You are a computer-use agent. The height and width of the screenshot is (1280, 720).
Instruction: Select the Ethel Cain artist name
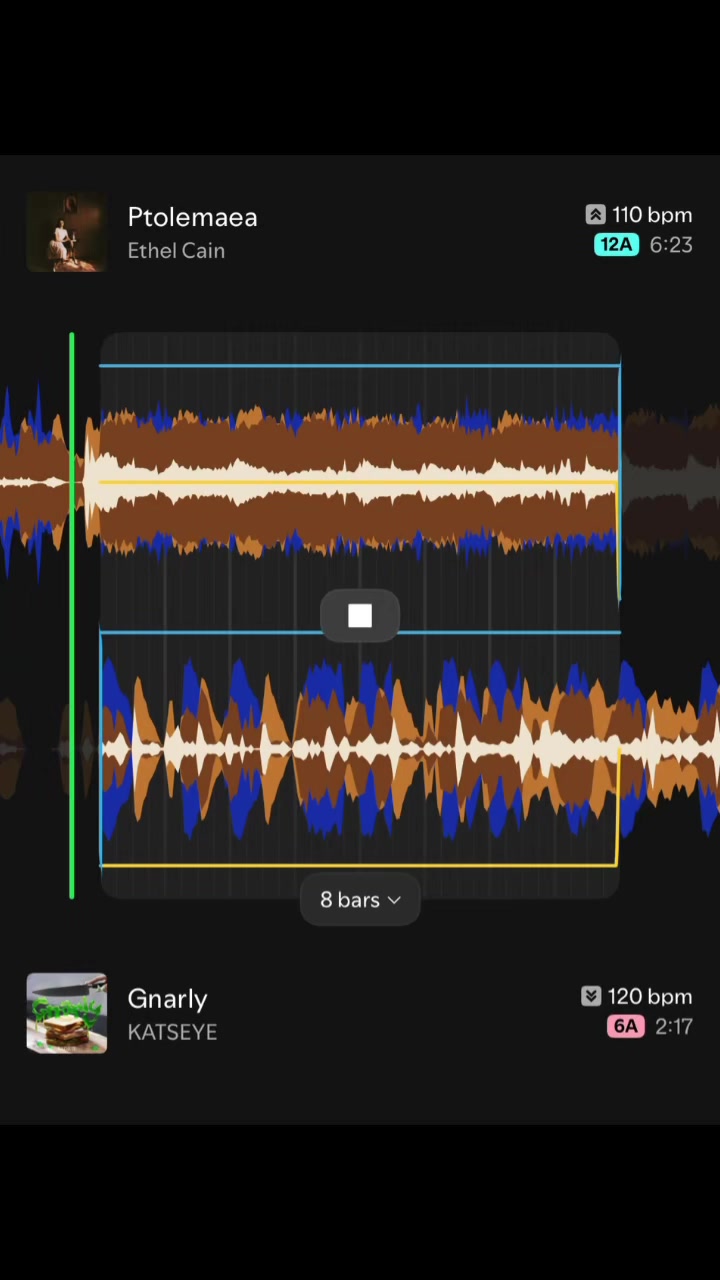tap(176, 251)
